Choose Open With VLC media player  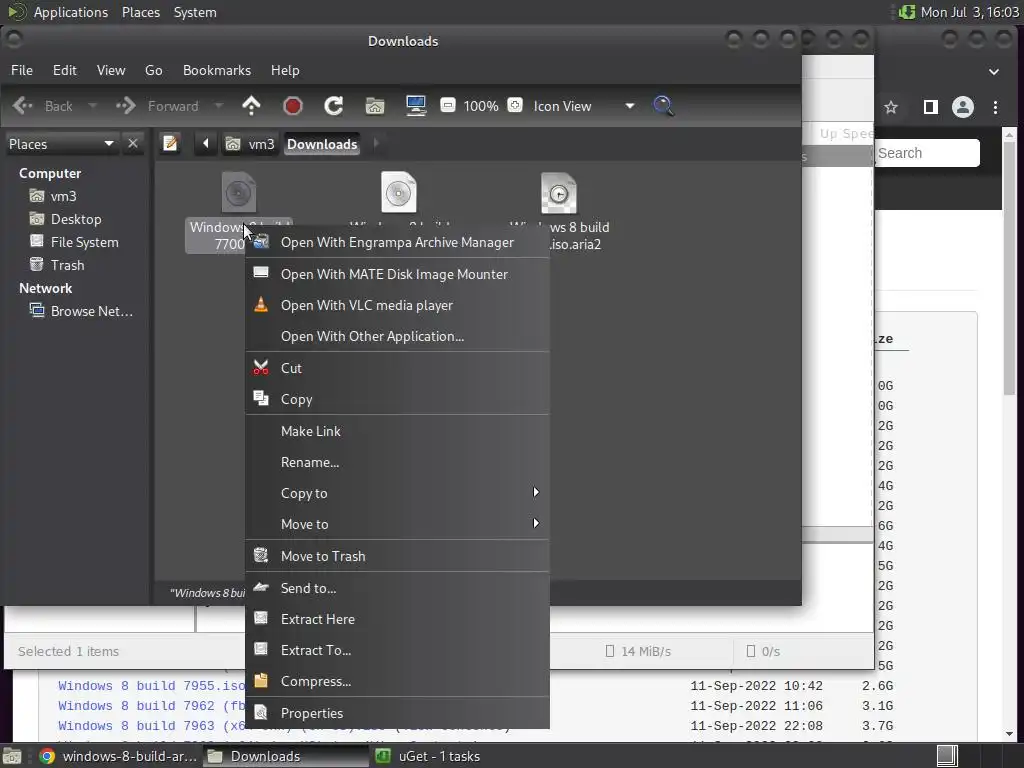point(397,305)
